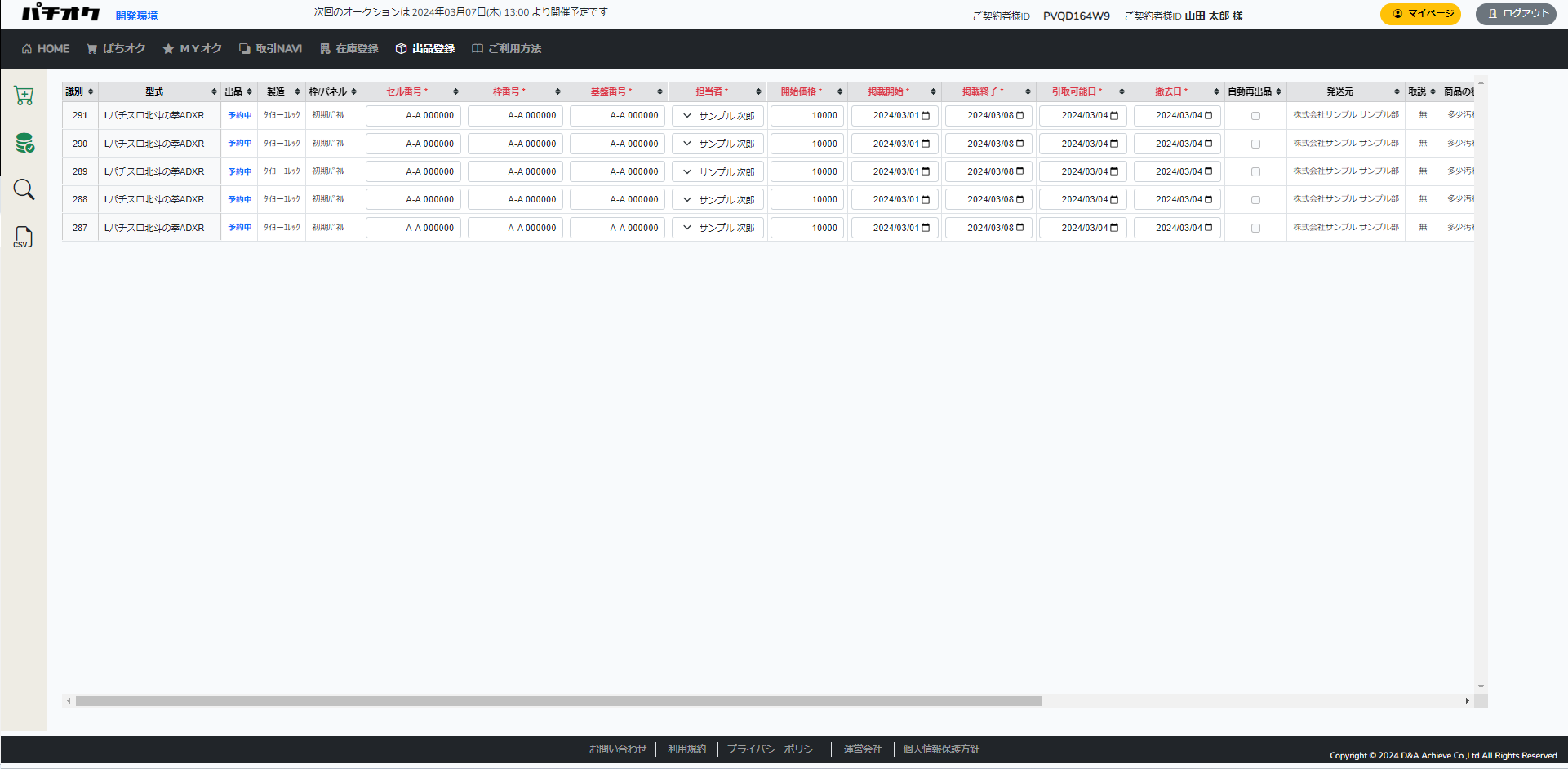Open calendar for 引取可能日 in row 287
The image size is (1568, 769).
coord(1114,228)
